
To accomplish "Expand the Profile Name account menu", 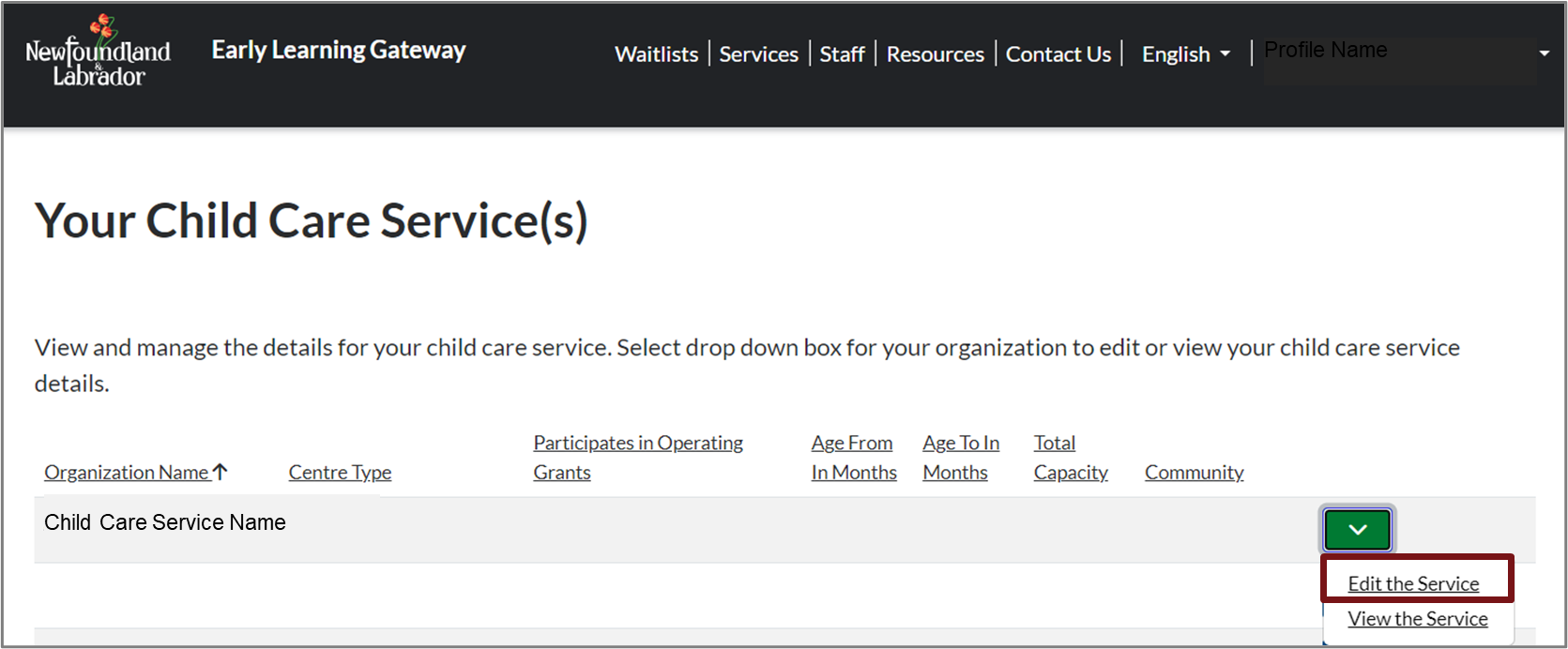I will (x=1400, y=53).
